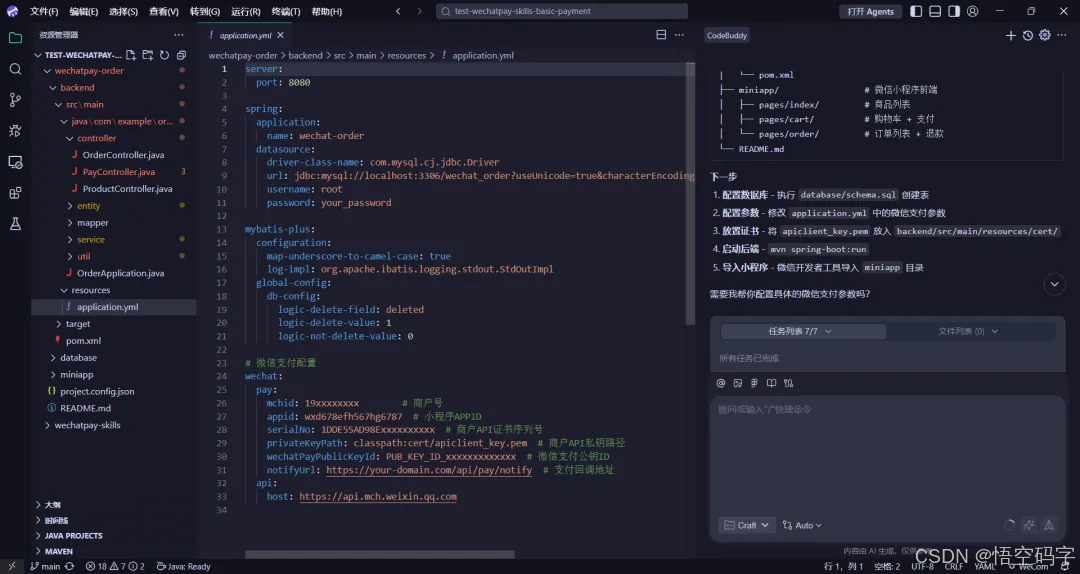This screenshot has width=1080, height=574.
Task: Open the 文件(F) menu
Action: click(x=44, y=11)
